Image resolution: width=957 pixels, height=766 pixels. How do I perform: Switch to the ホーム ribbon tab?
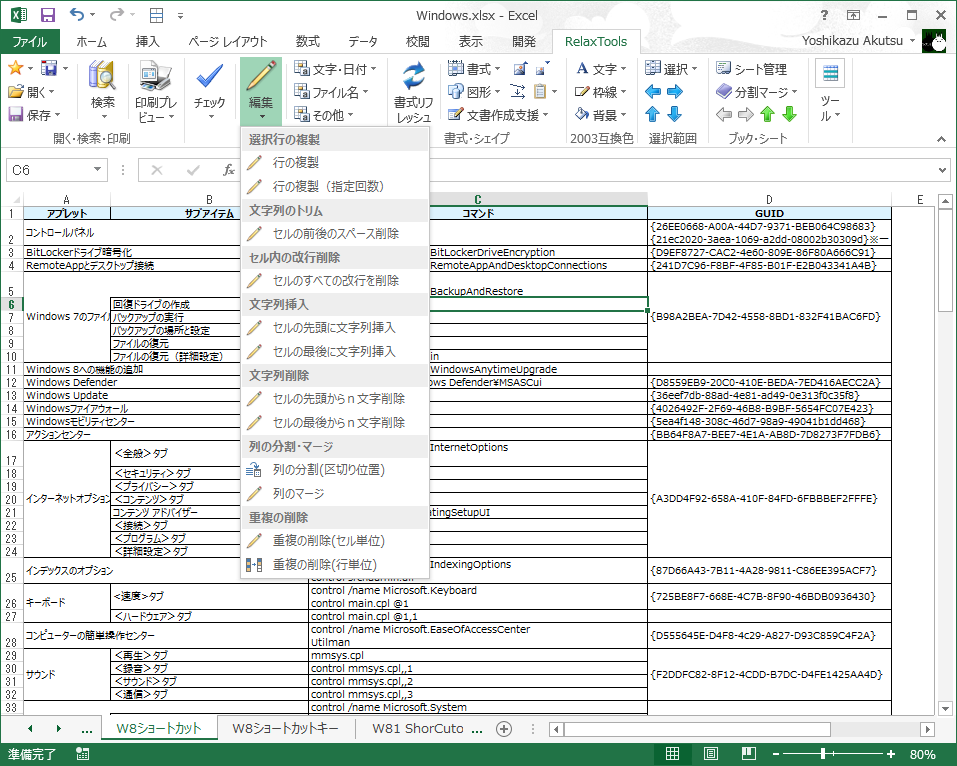click(92, 42)
